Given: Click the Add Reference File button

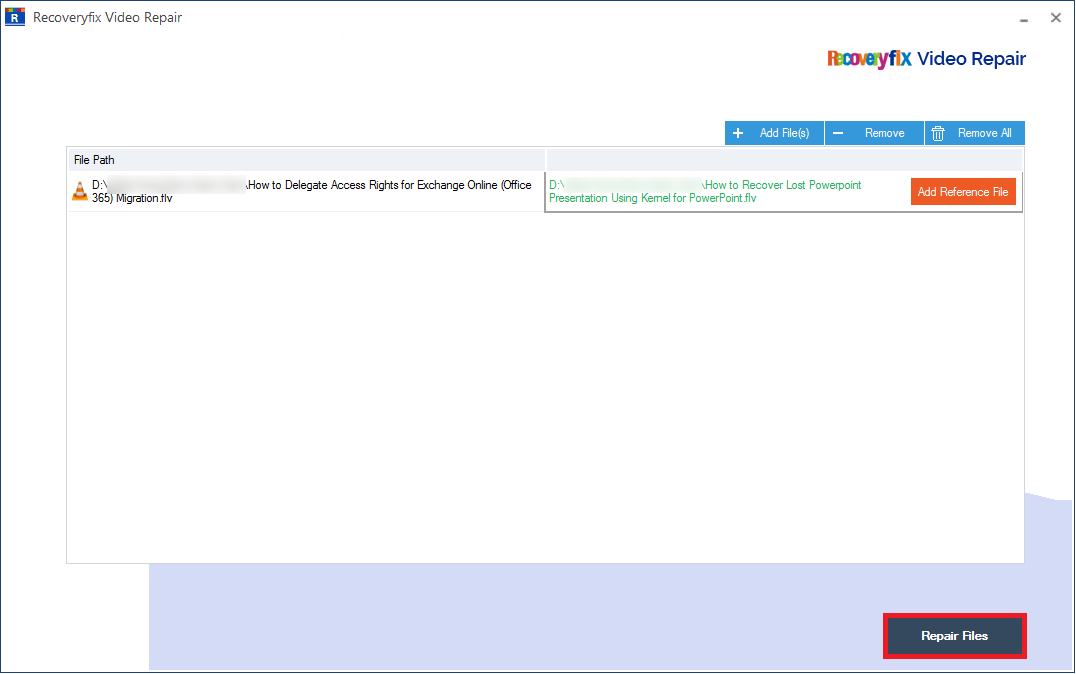Looking at the screenshot, I should [x=963, y=192].
